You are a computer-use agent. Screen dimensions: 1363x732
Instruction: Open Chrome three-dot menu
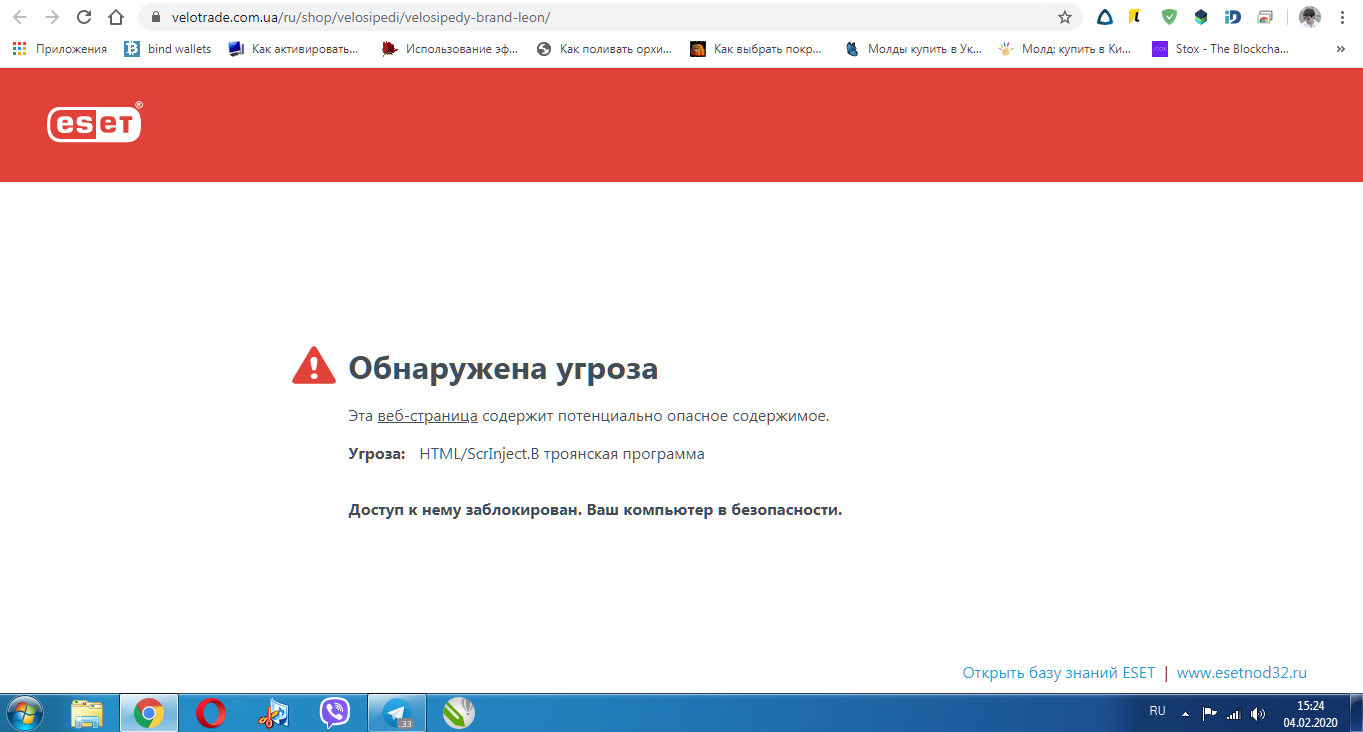1342,17
